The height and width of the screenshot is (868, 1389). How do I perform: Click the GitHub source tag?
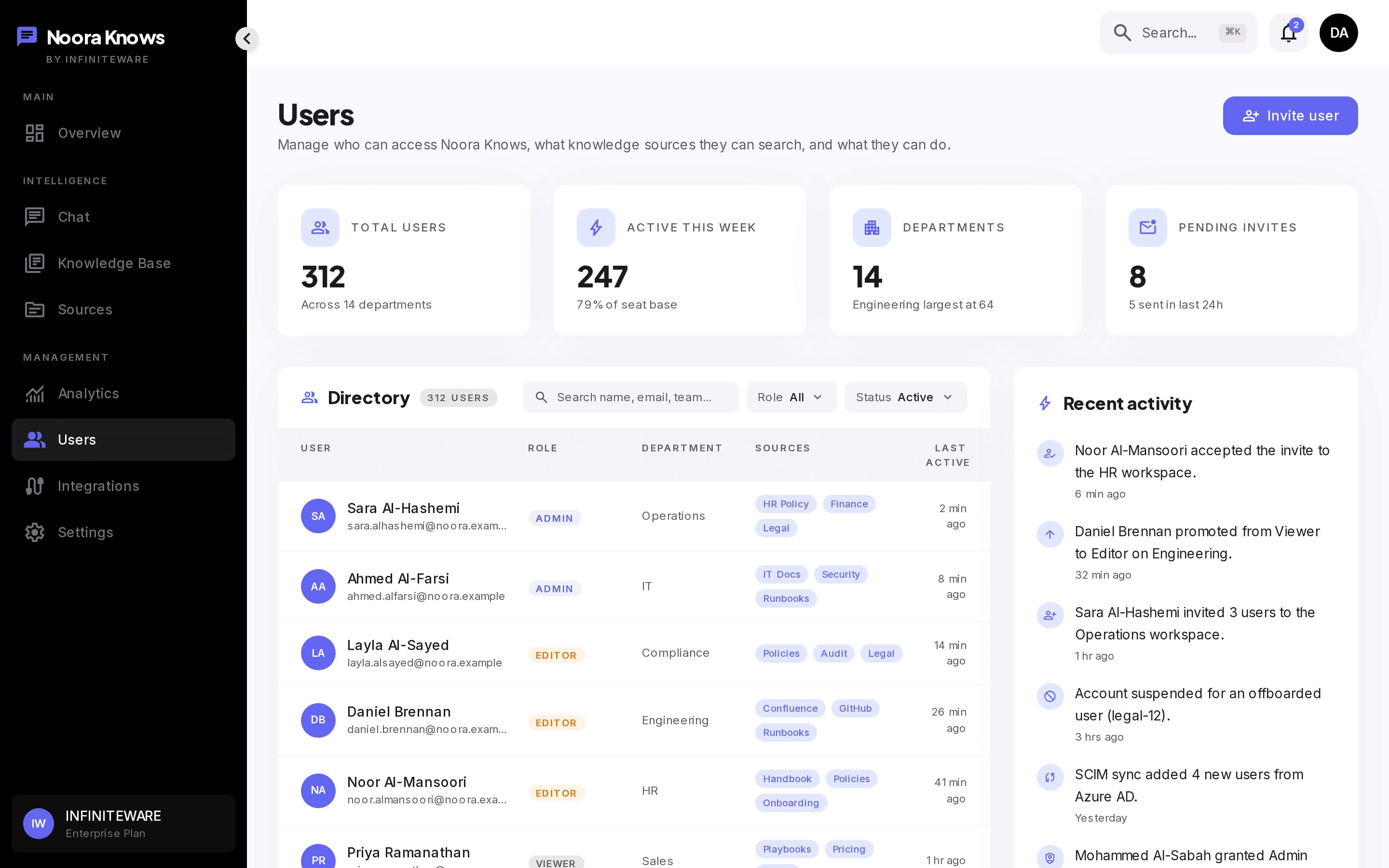[855, 708]
